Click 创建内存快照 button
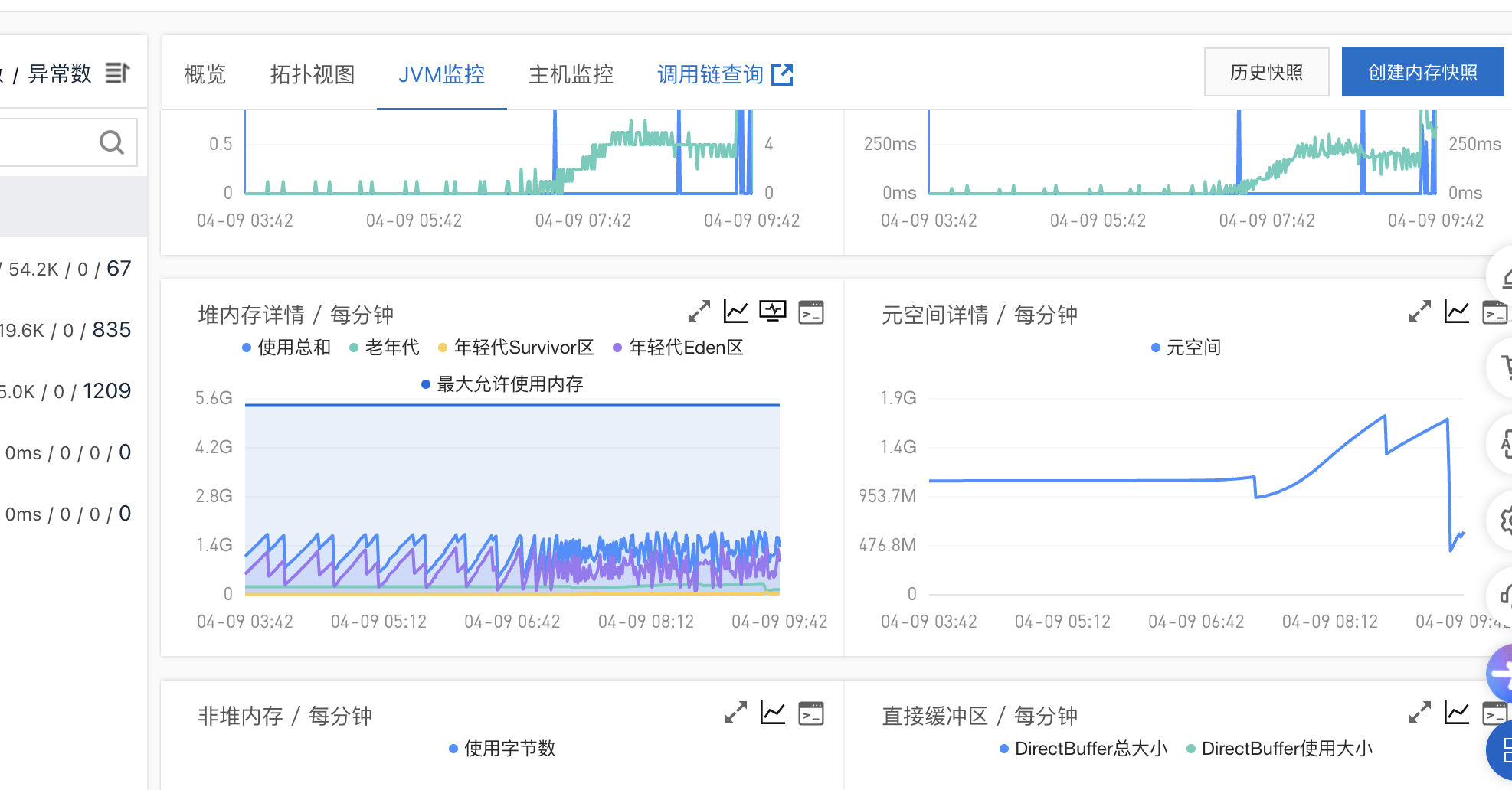This screenshot has width=1512, height=790. (1423, 72)
